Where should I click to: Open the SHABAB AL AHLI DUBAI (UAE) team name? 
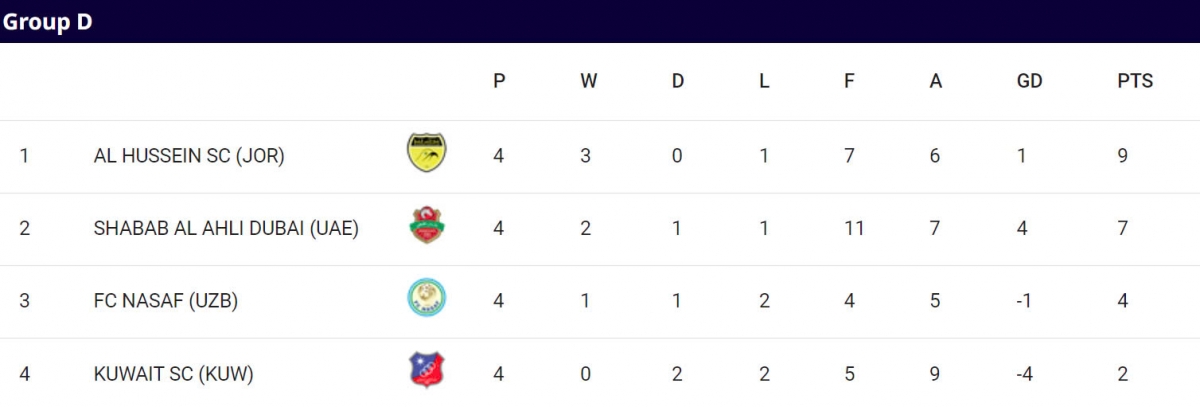pyautogui.click(x=226, y=228)
